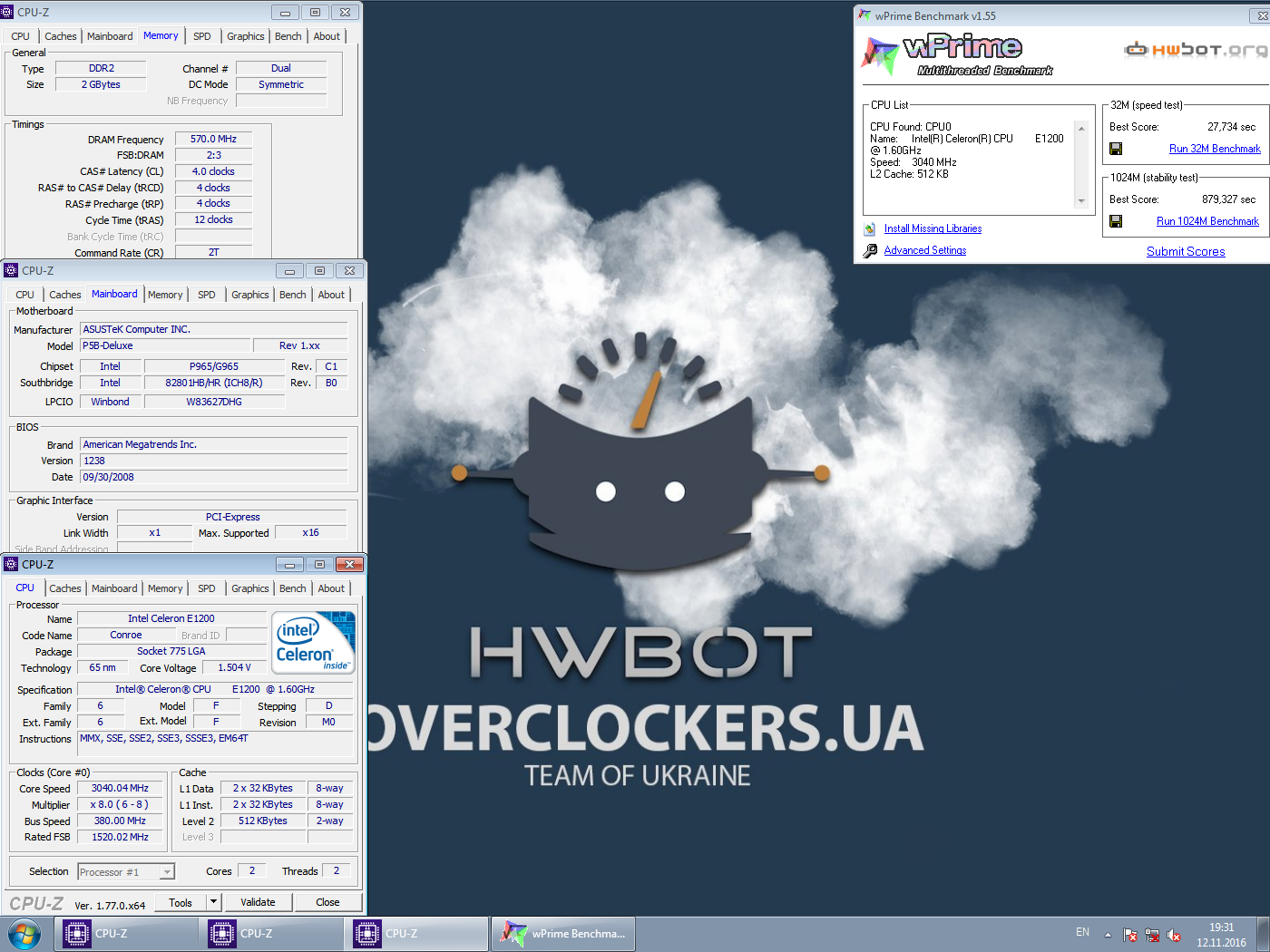Open SPD tab in Memory window
The image size is (1270, 952).
pyautogui.click(x=202, y=36)
